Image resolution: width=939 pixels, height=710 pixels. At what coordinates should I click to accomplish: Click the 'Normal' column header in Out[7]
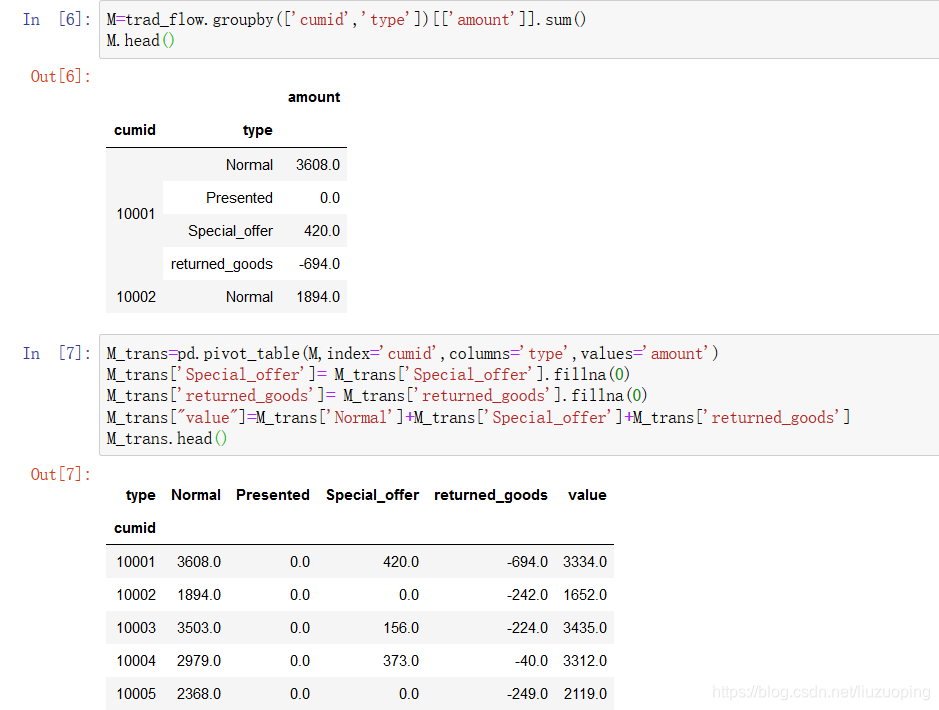196,495
